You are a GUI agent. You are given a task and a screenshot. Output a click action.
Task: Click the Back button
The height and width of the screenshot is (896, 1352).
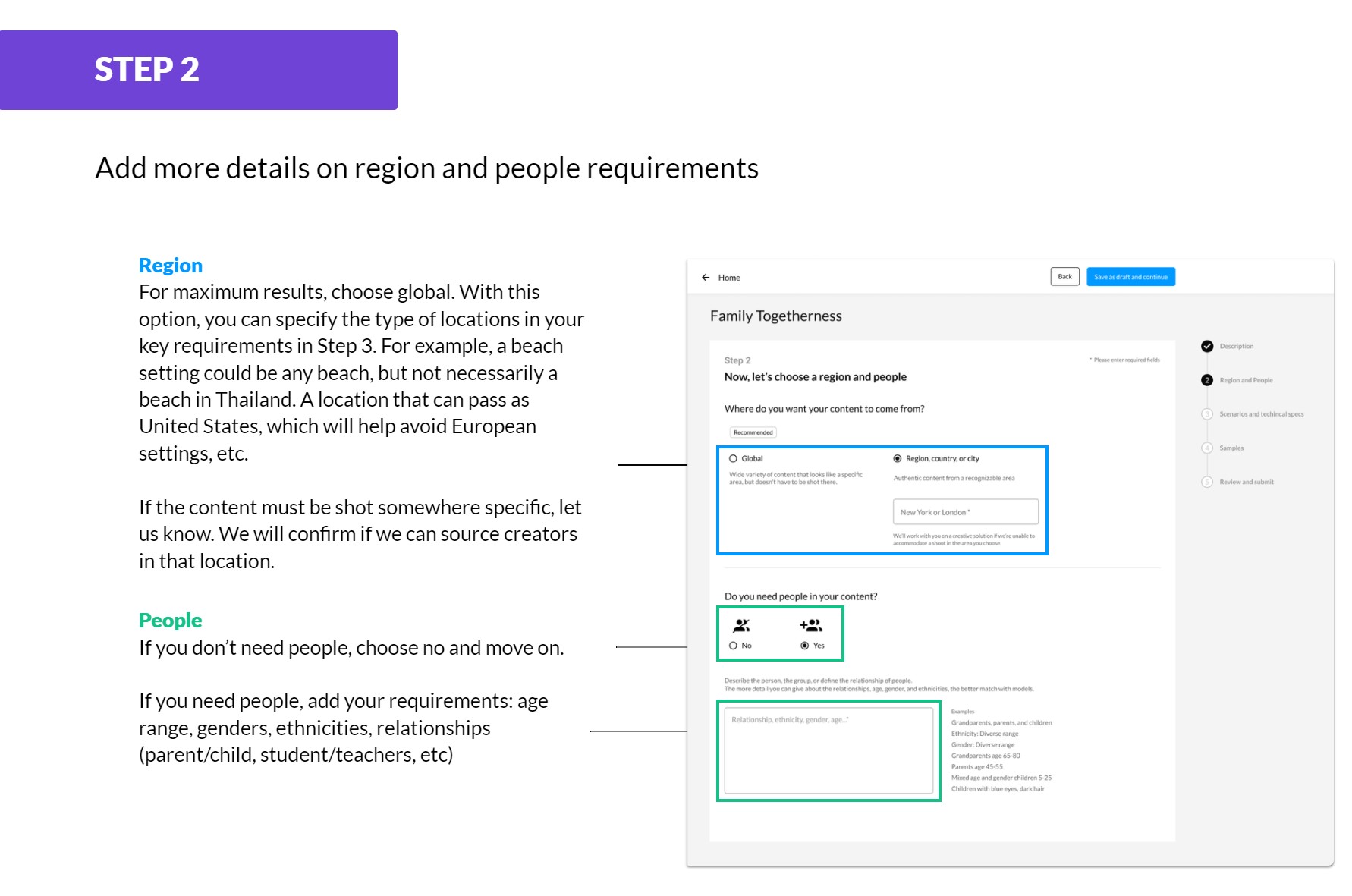tap(1064, 277)
